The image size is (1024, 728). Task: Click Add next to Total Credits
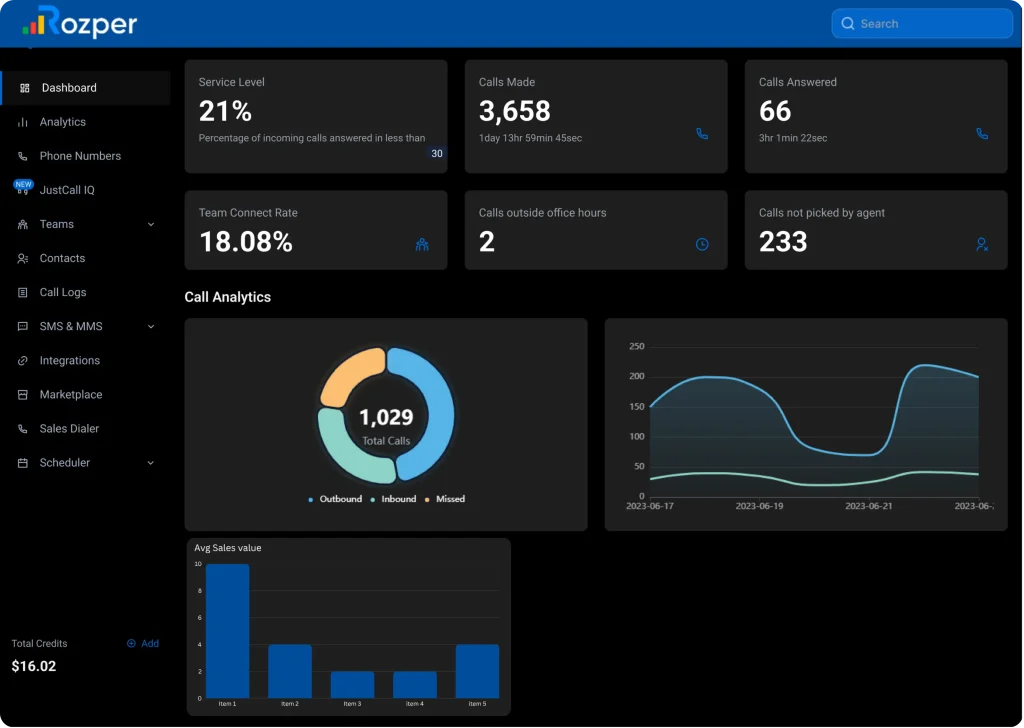click(x=143, y=643)
